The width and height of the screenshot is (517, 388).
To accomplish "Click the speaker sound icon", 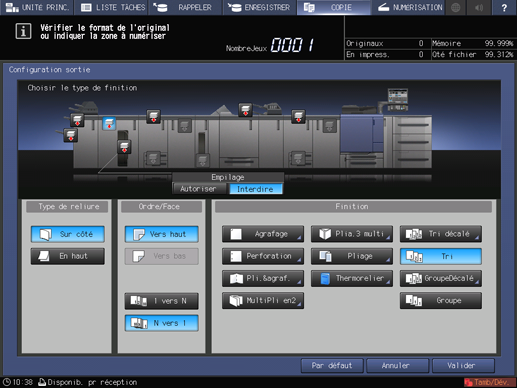I will (479, 7).
